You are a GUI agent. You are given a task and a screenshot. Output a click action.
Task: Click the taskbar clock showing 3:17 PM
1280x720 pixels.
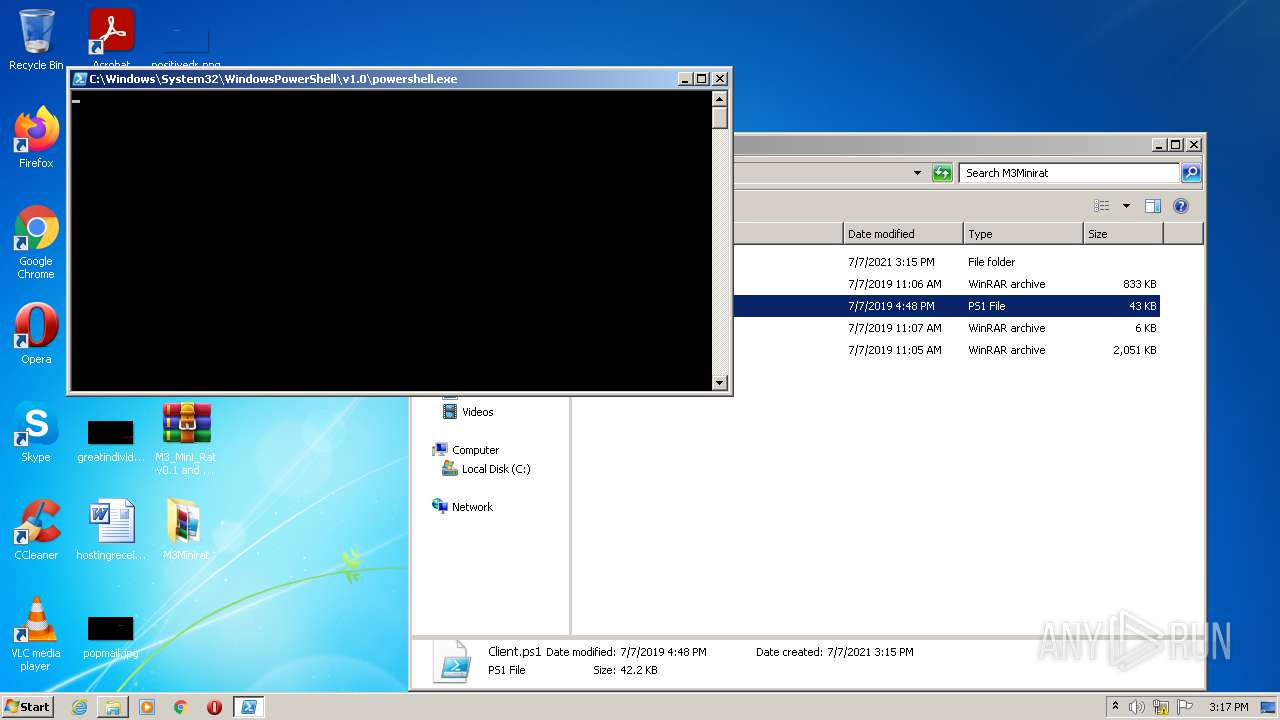[1228, 707]
